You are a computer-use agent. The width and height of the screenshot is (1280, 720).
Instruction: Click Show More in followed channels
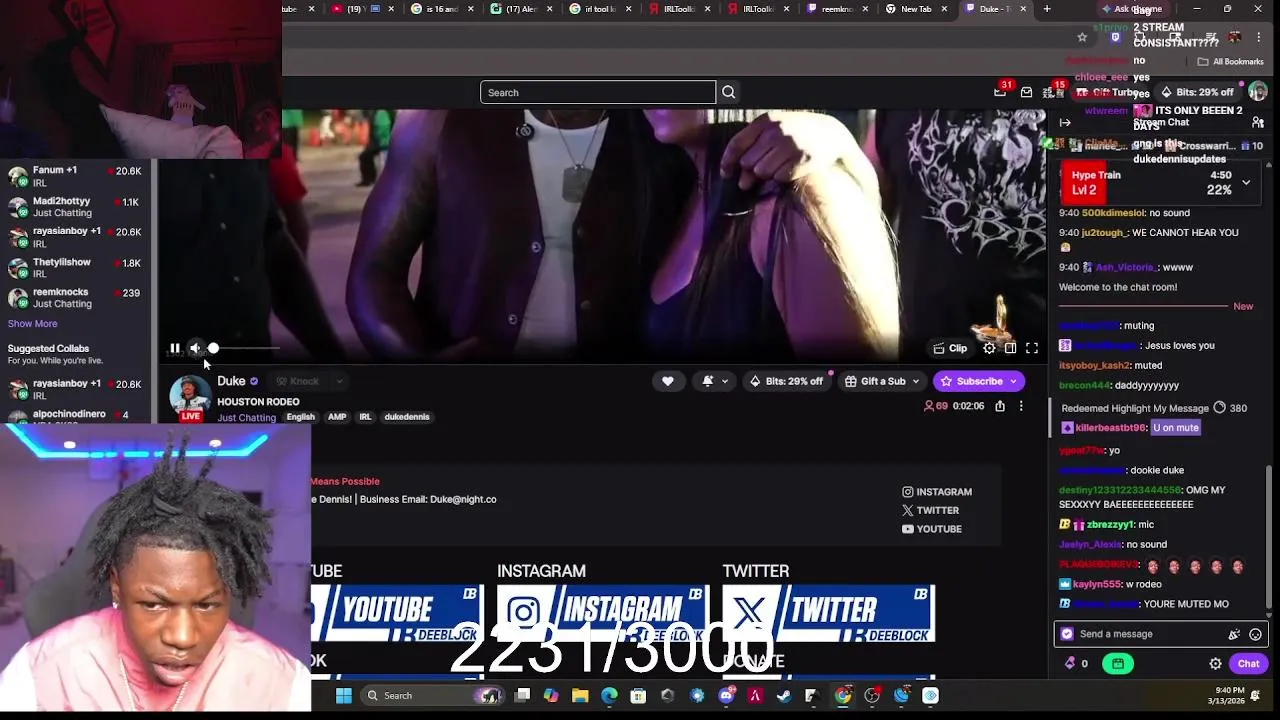[32, 324]
